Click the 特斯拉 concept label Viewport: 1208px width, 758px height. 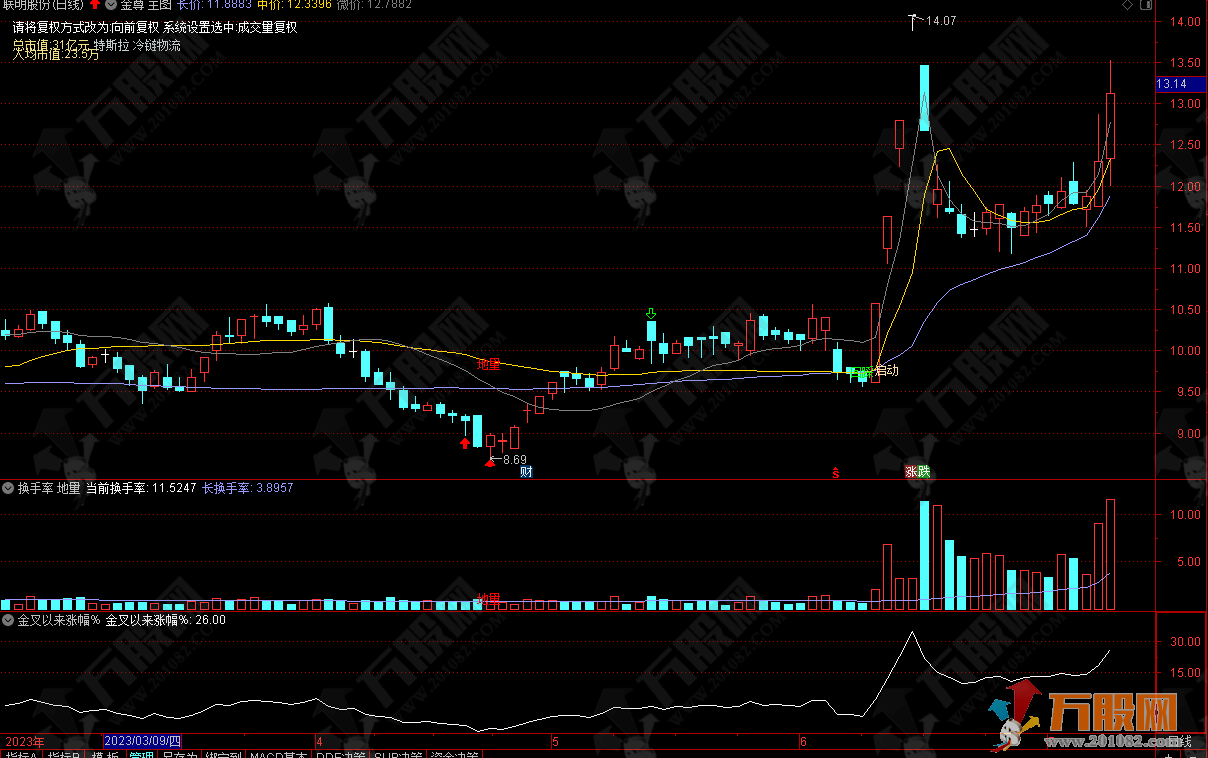112,45
